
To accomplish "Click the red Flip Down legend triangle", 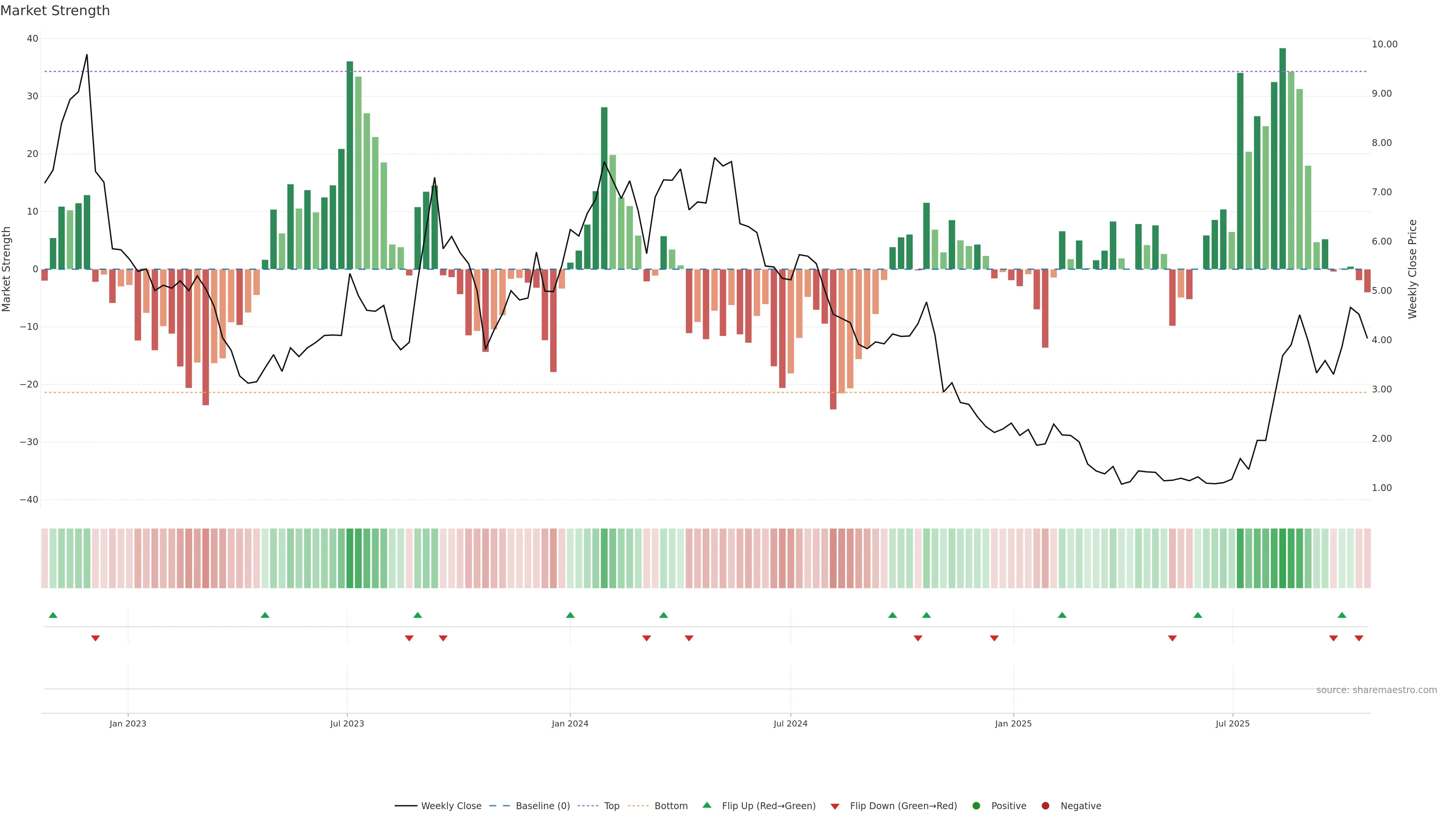I will 835,806.
